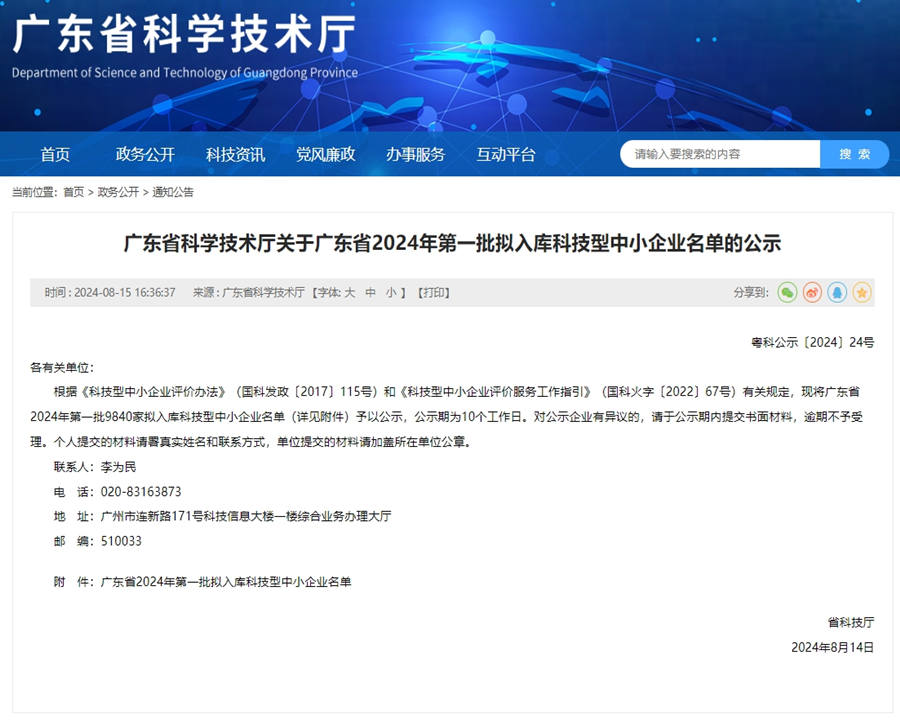The image size is (900, 720).
Task: Open the 党风廉政 navigation menu
Action: click(x=325, y=154)
